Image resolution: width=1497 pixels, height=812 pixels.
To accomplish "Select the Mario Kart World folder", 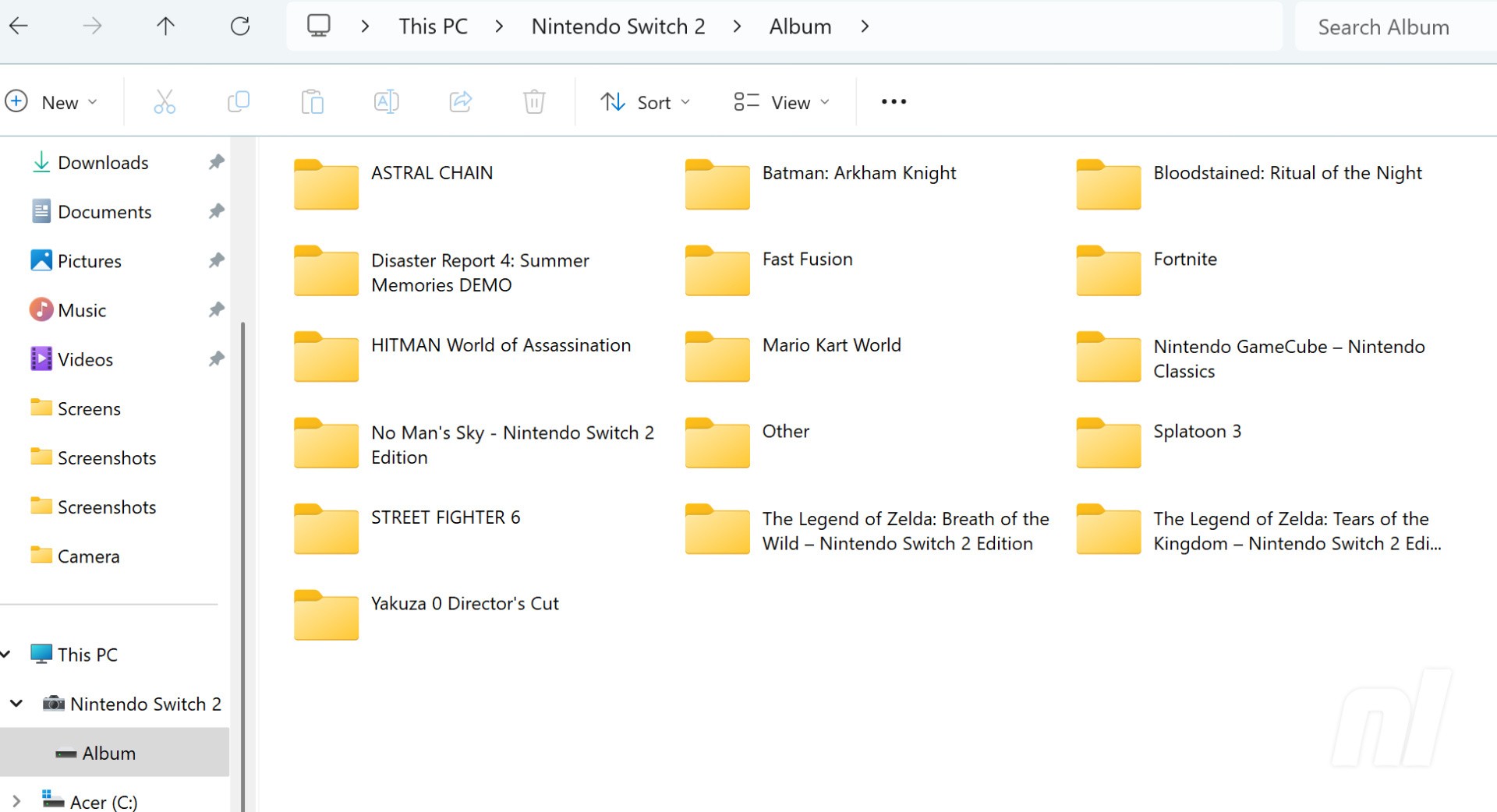I will coord(793,357).
